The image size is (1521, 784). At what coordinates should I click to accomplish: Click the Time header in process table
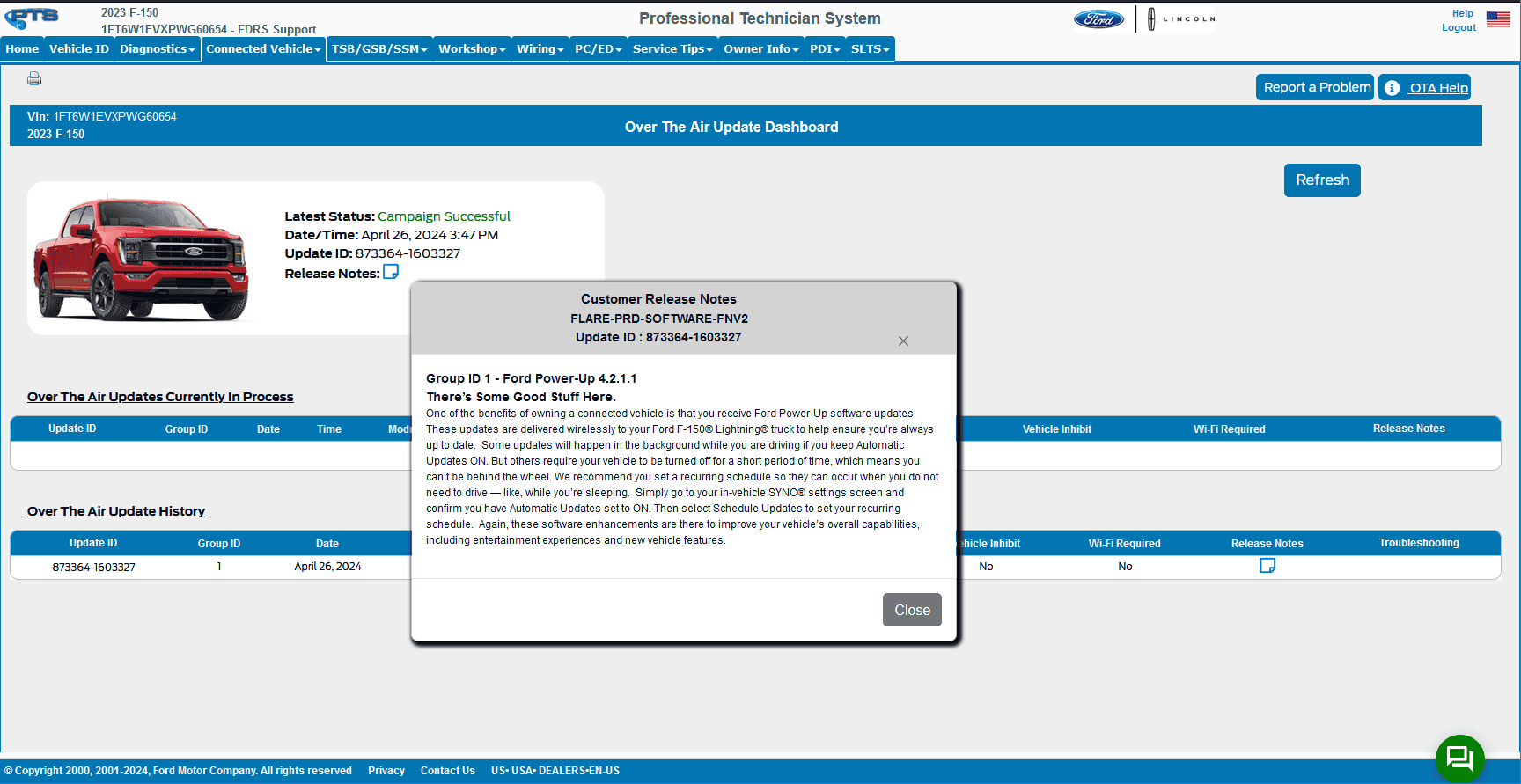tap(329, 429)
